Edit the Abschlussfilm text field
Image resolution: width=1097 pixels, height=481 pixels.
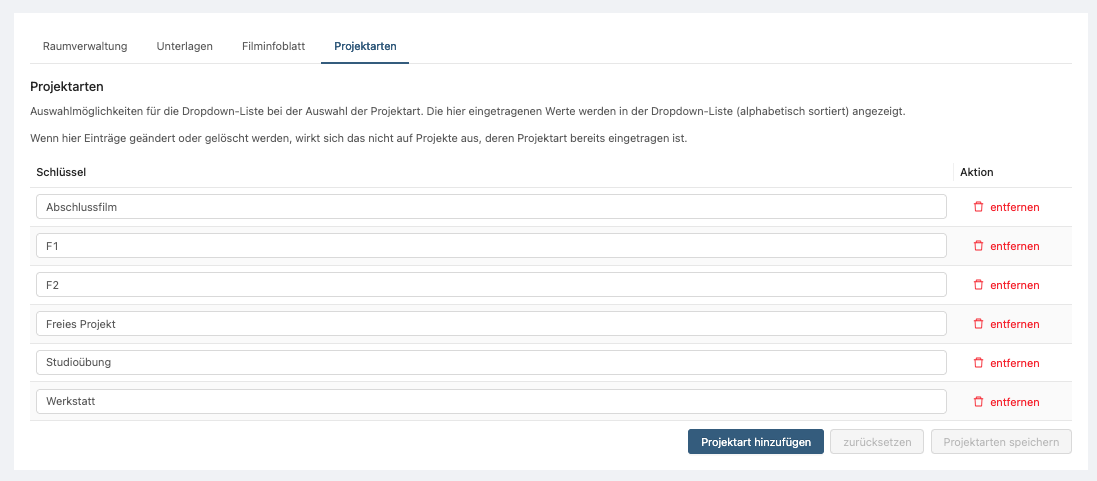click(490, 207)
